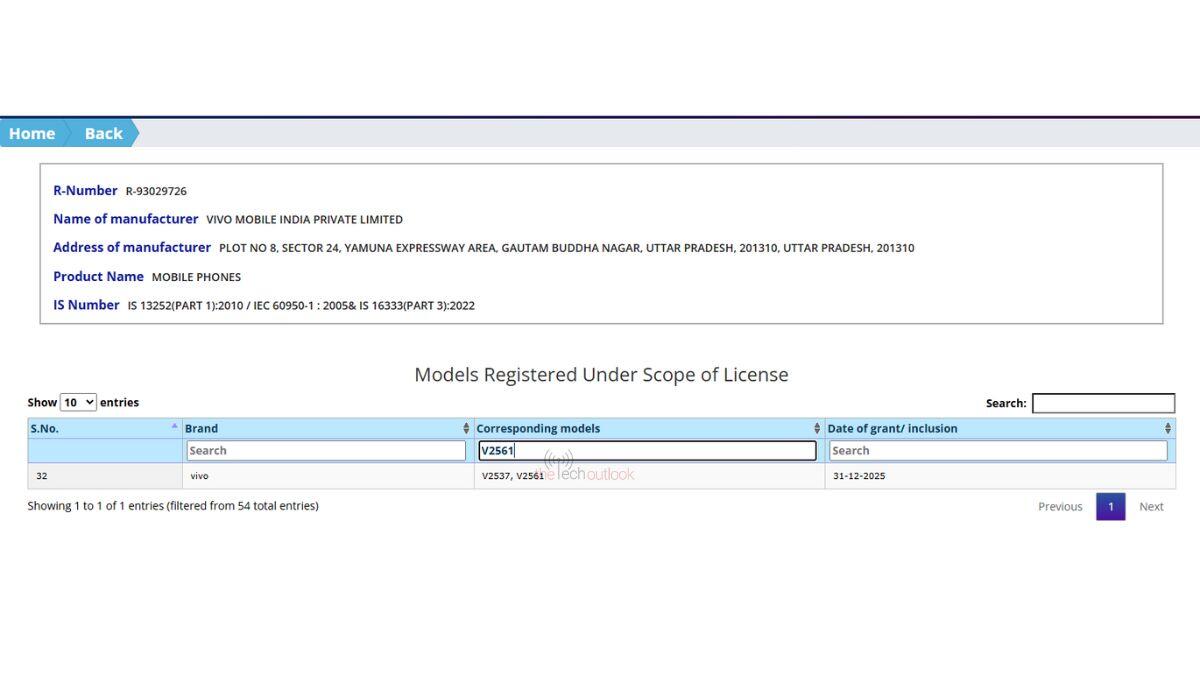Screen dimensions: 1200x675
Task: Click the S.No. column sort arrow
Action: (x=174, y=427)
